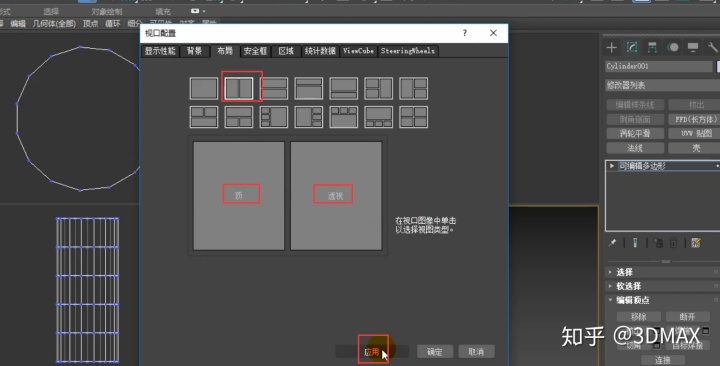Select the four equal viewports layout

point(413,117)
